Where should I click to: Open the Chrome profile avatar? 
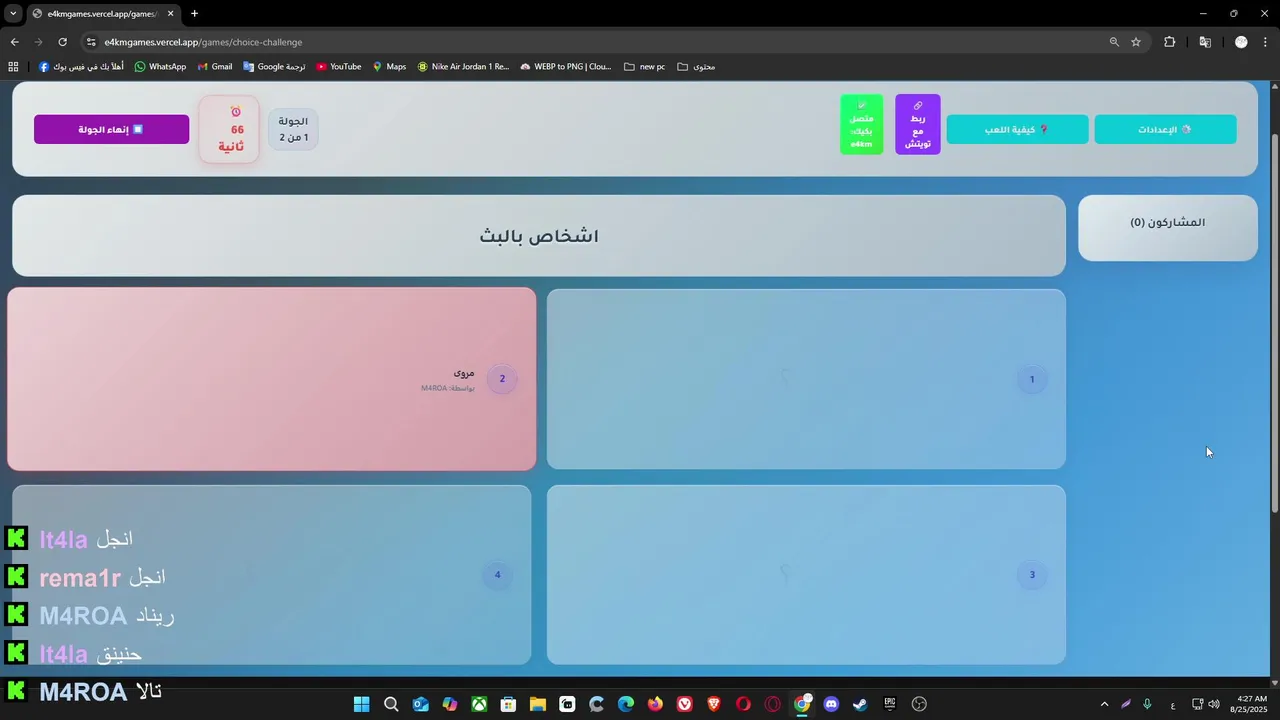click(1241, 42)
